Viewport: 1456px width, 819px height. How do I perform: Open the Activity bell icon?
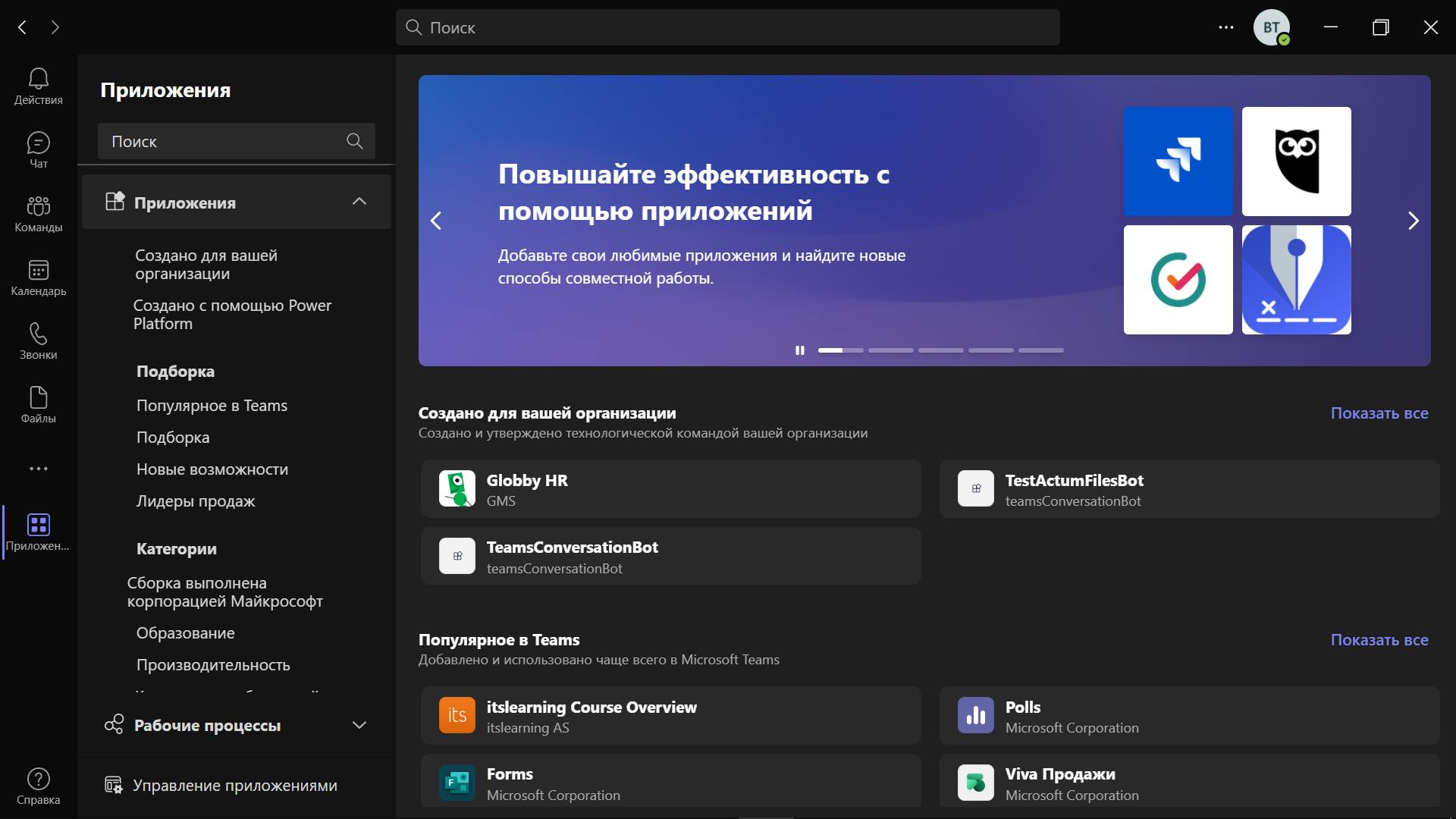(x=38, y=86)
